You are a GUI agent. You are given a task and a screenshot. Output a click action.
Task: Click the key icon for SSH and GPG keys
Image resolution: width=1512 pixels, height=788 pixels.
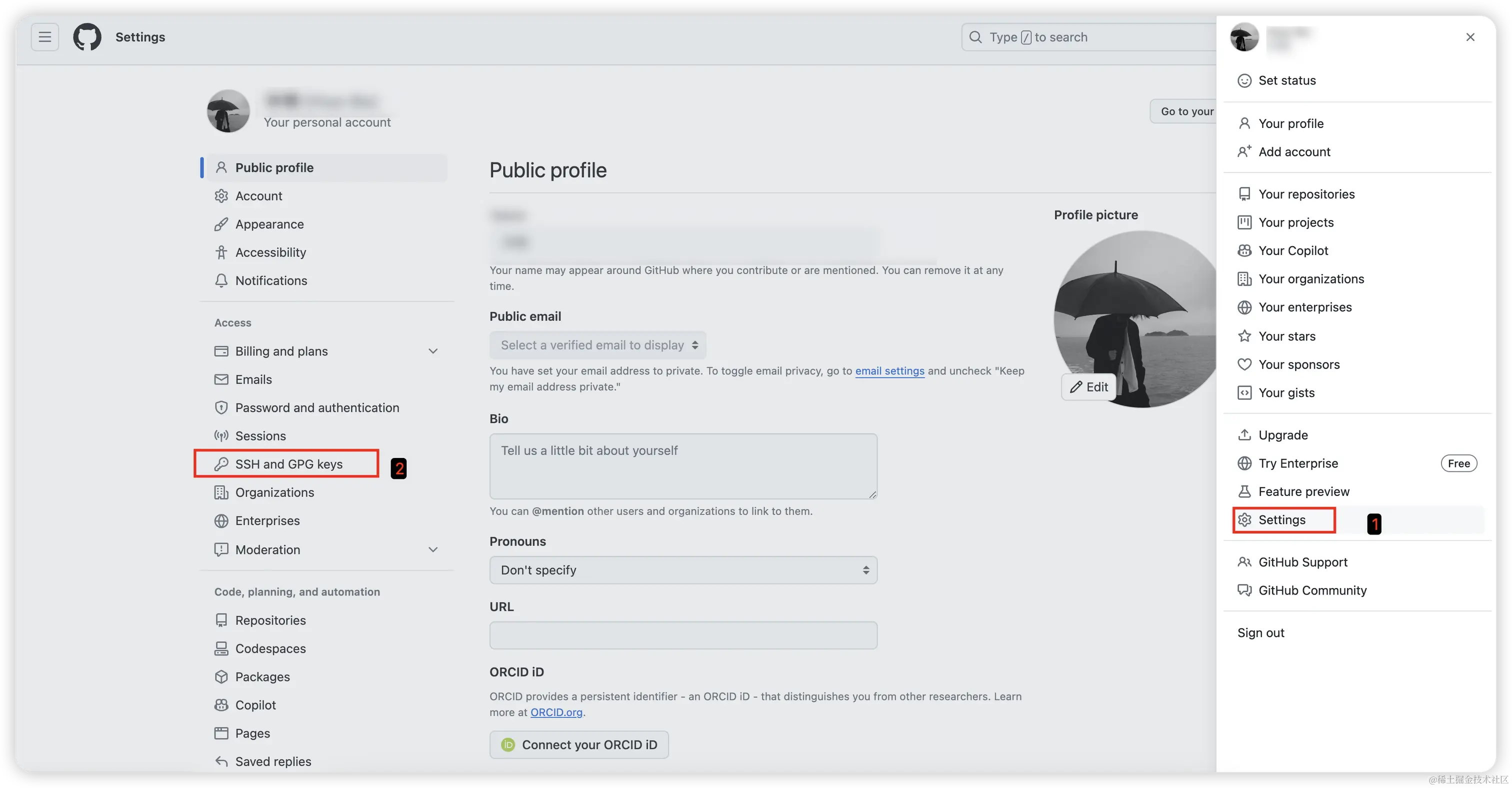221,464
